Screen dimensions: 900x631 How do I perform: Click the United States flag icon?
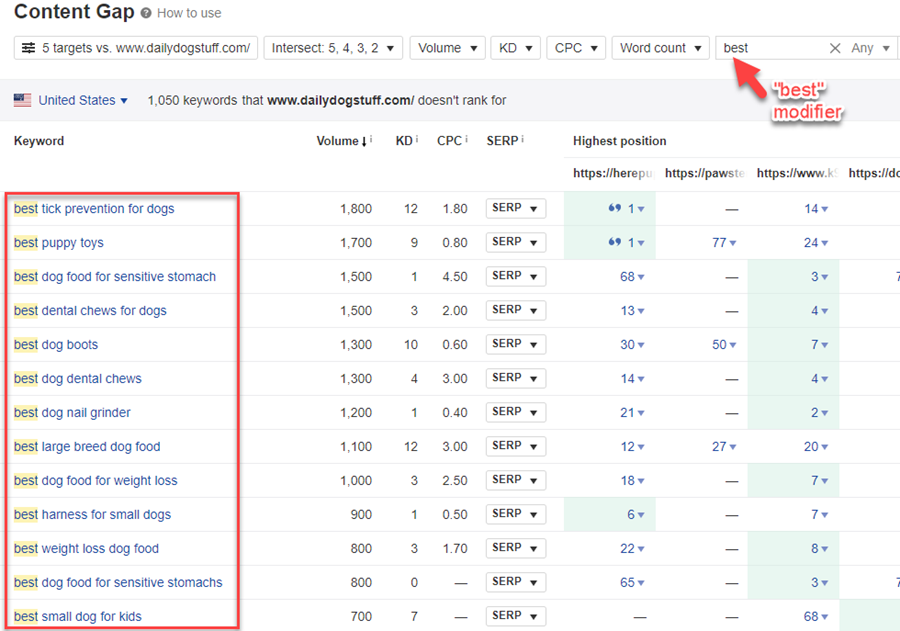click(22, 100)
